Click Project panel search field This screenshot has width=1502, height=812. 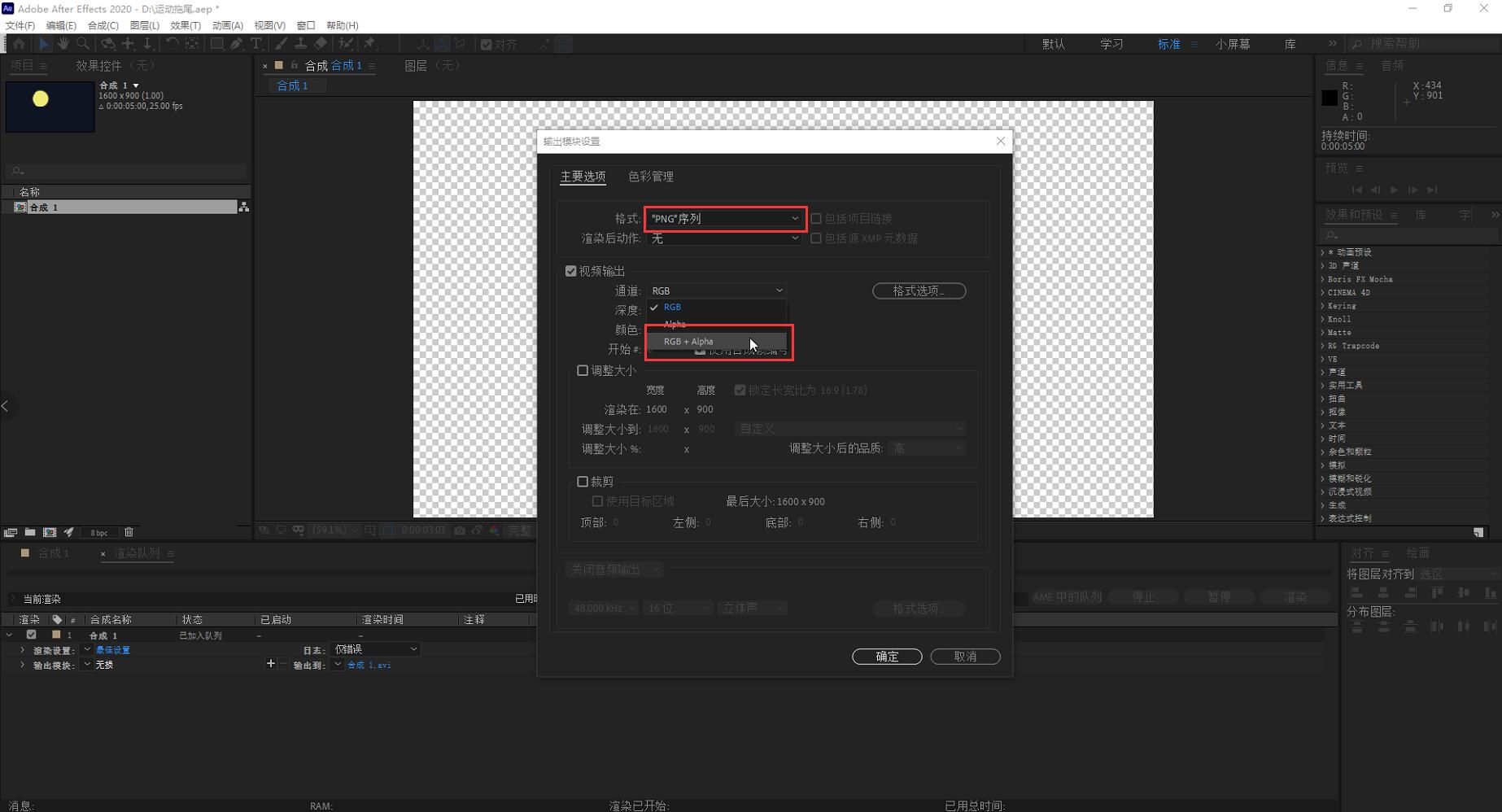[126, 171]
